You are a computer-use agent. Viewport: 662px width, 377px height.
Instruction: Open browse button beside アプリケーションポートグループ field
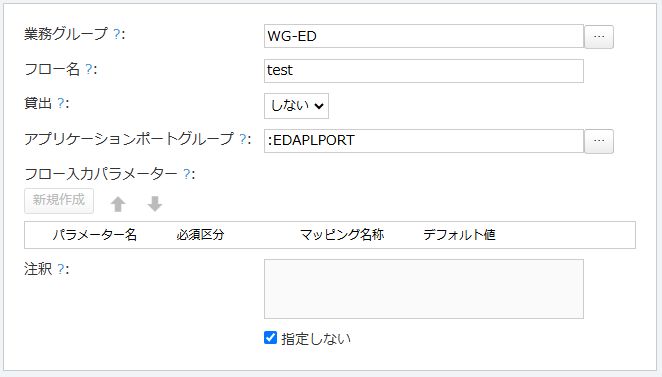click(x=599, y=141)
